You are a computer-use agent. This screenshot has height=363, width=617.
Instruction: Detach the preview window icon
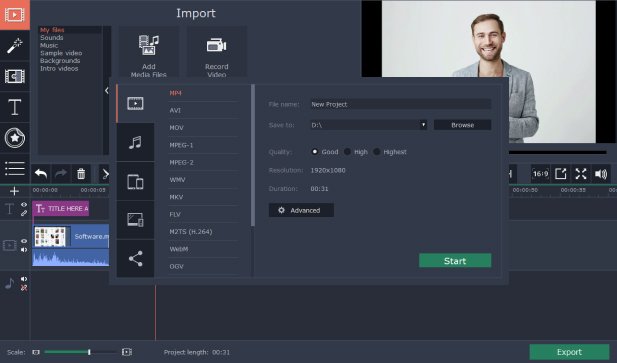[560, 174]
